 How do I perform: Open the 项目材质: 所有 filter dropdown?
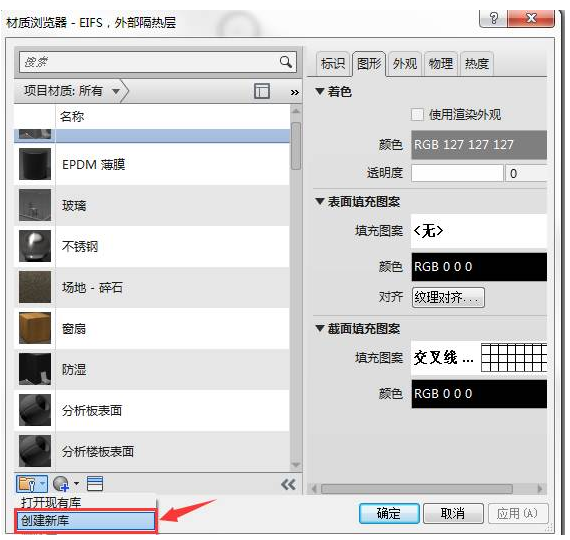pos(116,91)
